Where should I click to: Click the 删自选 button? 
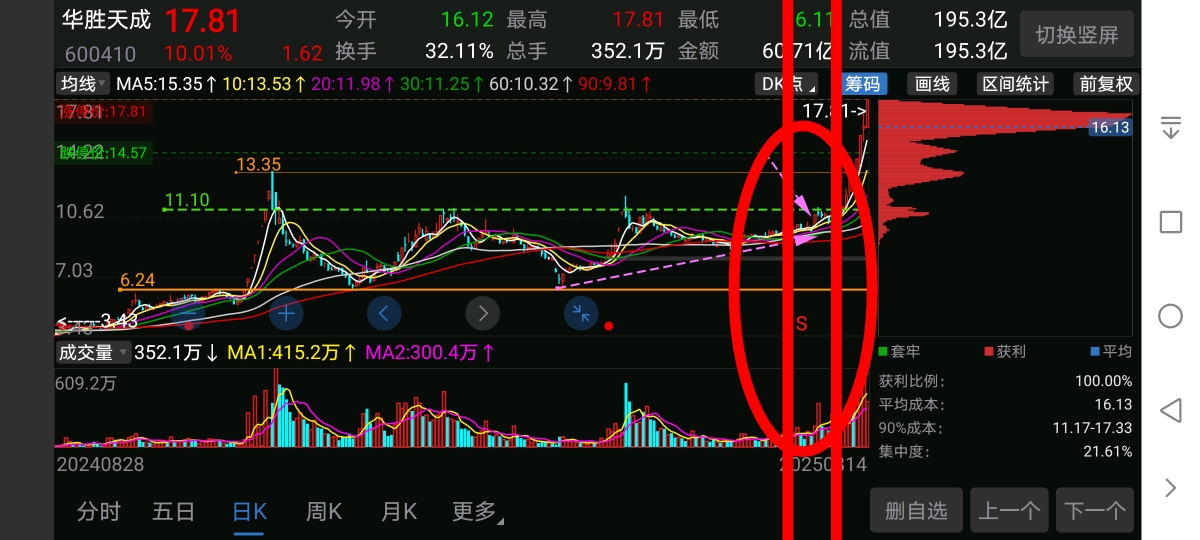click(916, 511)
